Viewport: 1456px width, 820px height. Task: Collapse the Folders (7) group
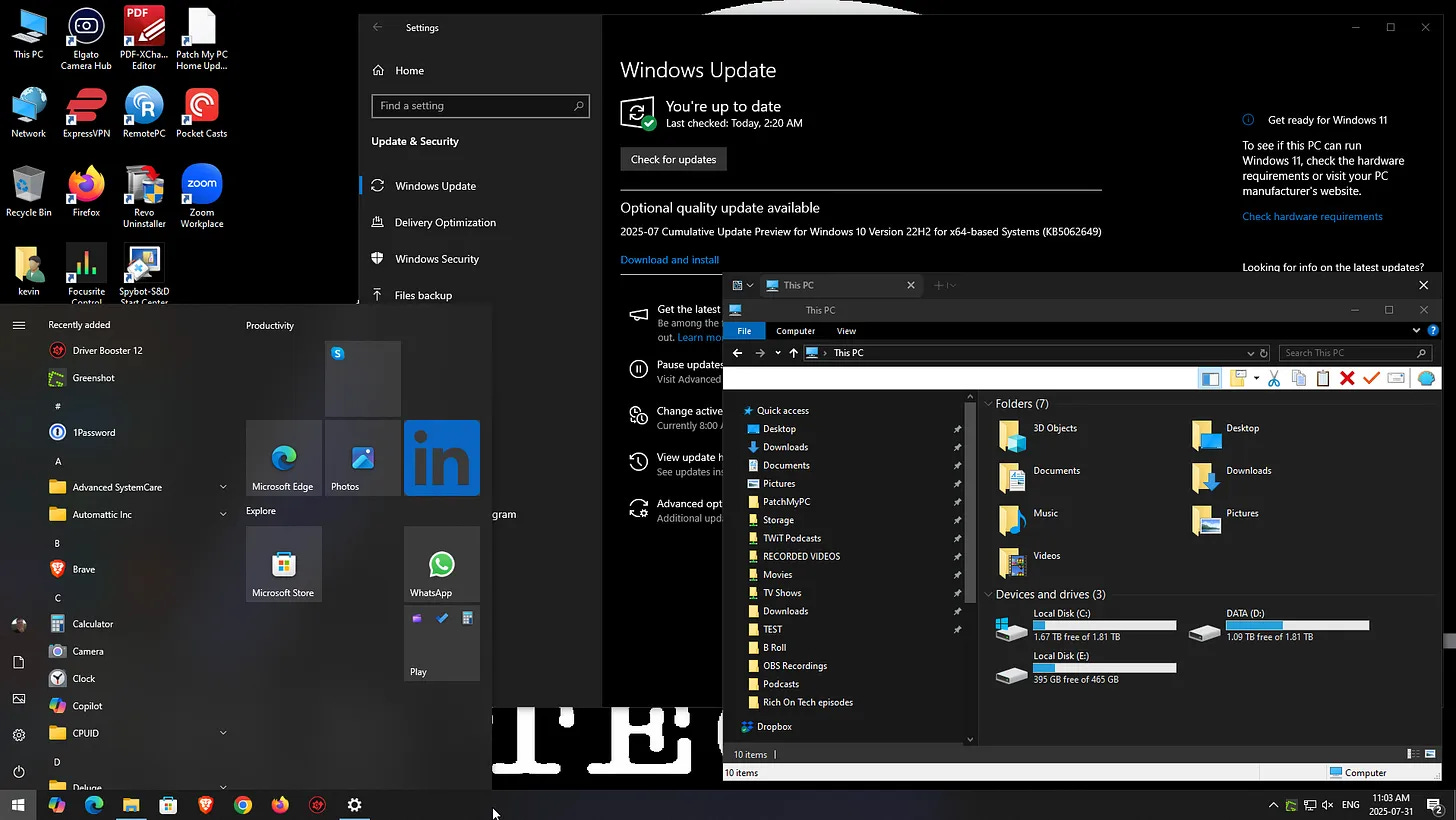pos(988,404)
